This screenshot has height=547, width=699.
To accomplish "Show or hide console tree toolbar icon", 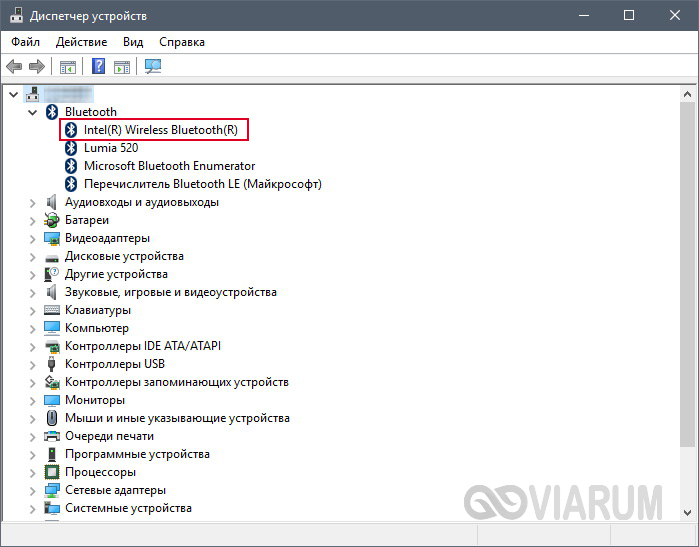I will [68, 67].
